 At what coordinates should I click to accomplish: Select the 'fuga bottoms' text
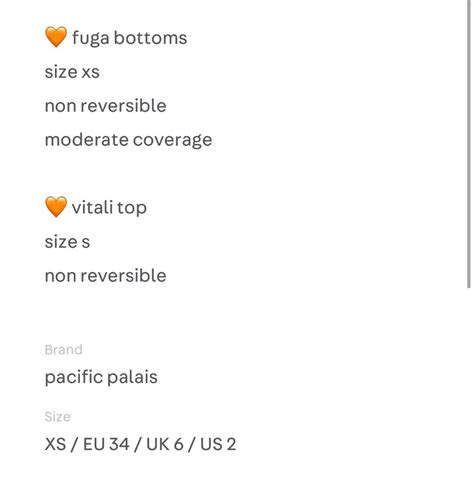click(130, 38)
